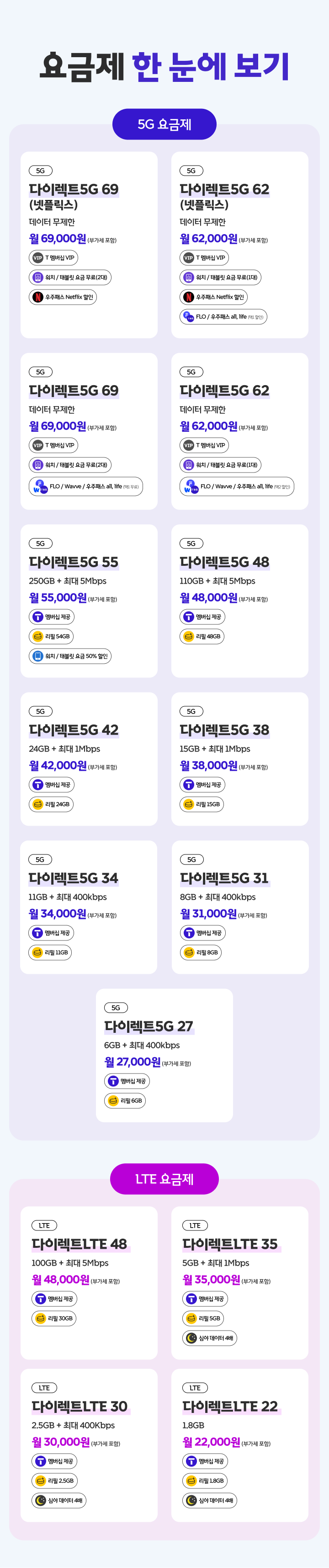Click the 5G badge on 다이렉트5G 42 card
Image resolution: width=329 pixels, height=1568 pixels.
point(40,711)
